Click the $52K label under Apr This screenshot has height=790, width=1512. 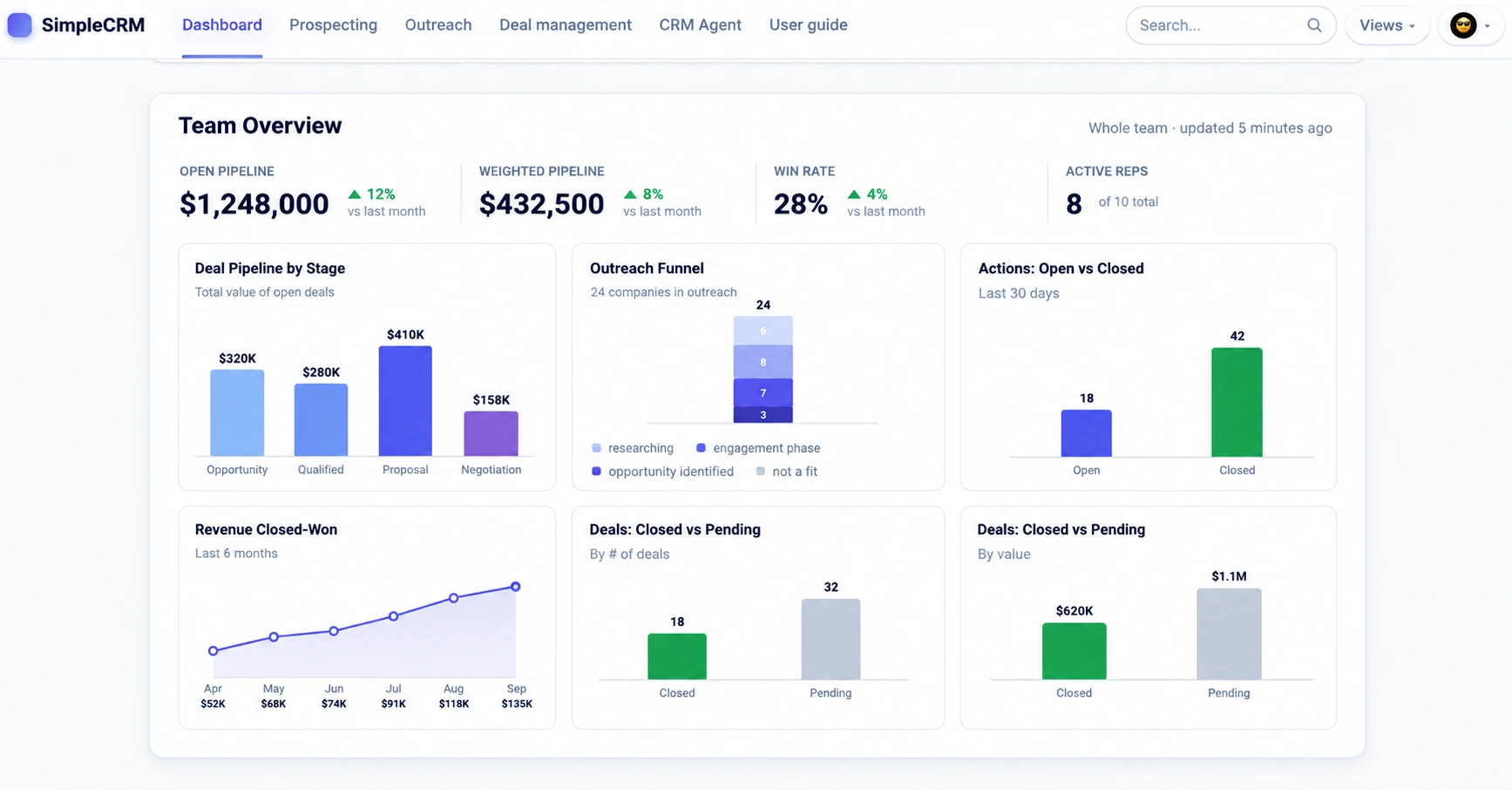click(x=213, y=704)
